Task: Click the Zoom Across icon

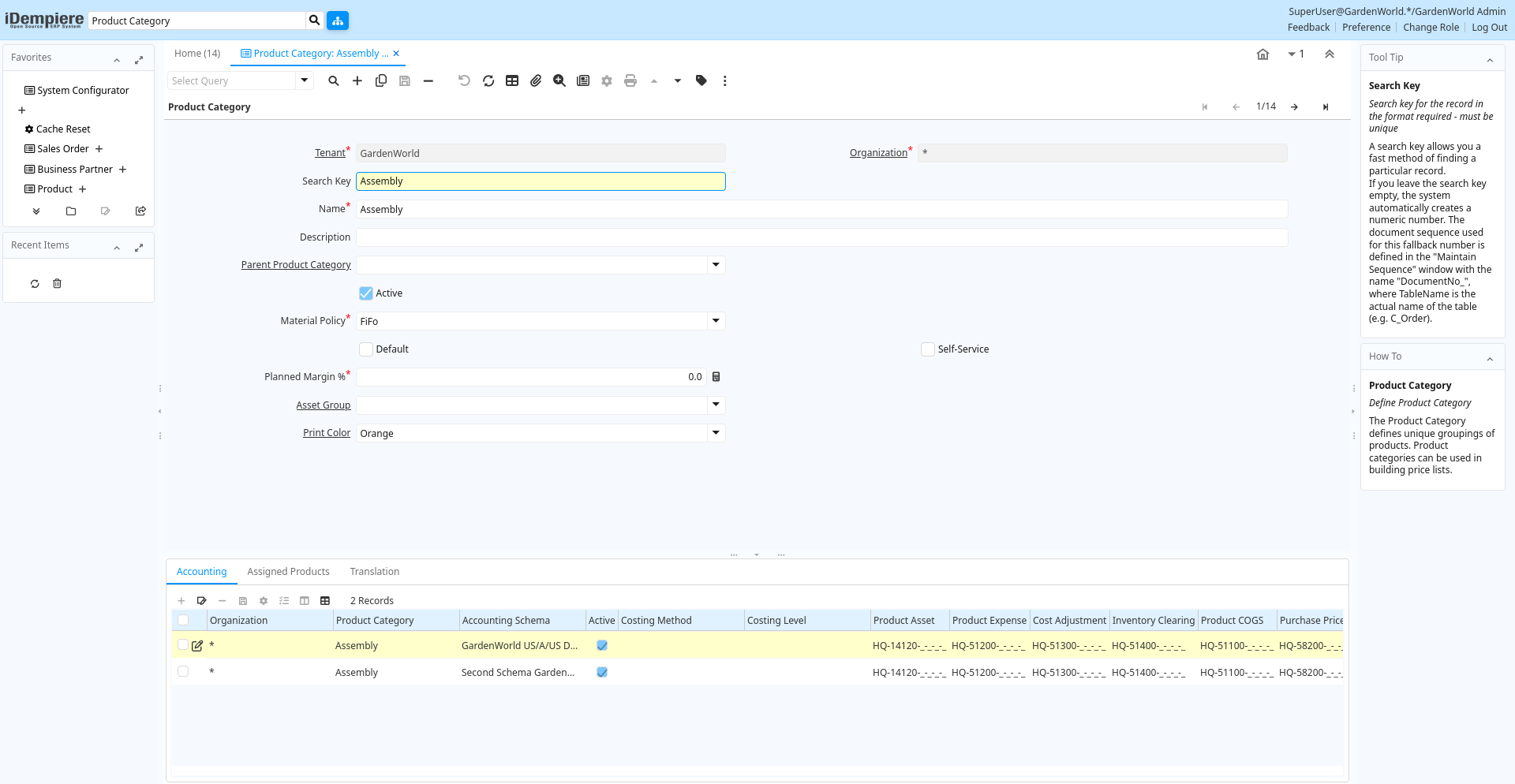Action: click(x=559, y=80)
